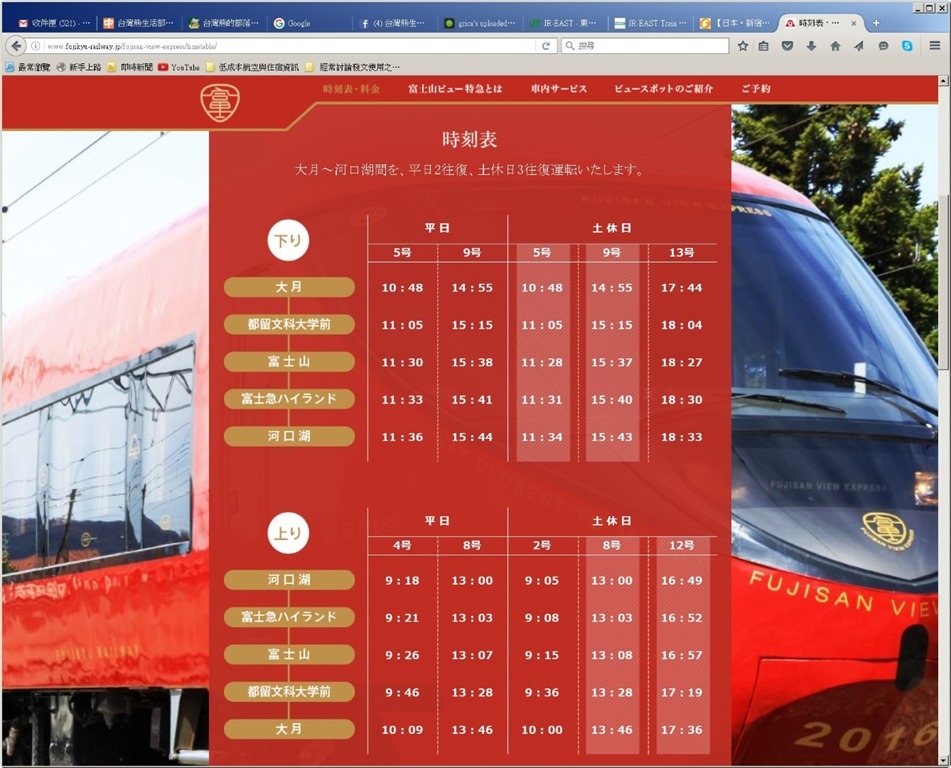
Task: Click the 上り direction circle badge
Action: pos(288,533)
